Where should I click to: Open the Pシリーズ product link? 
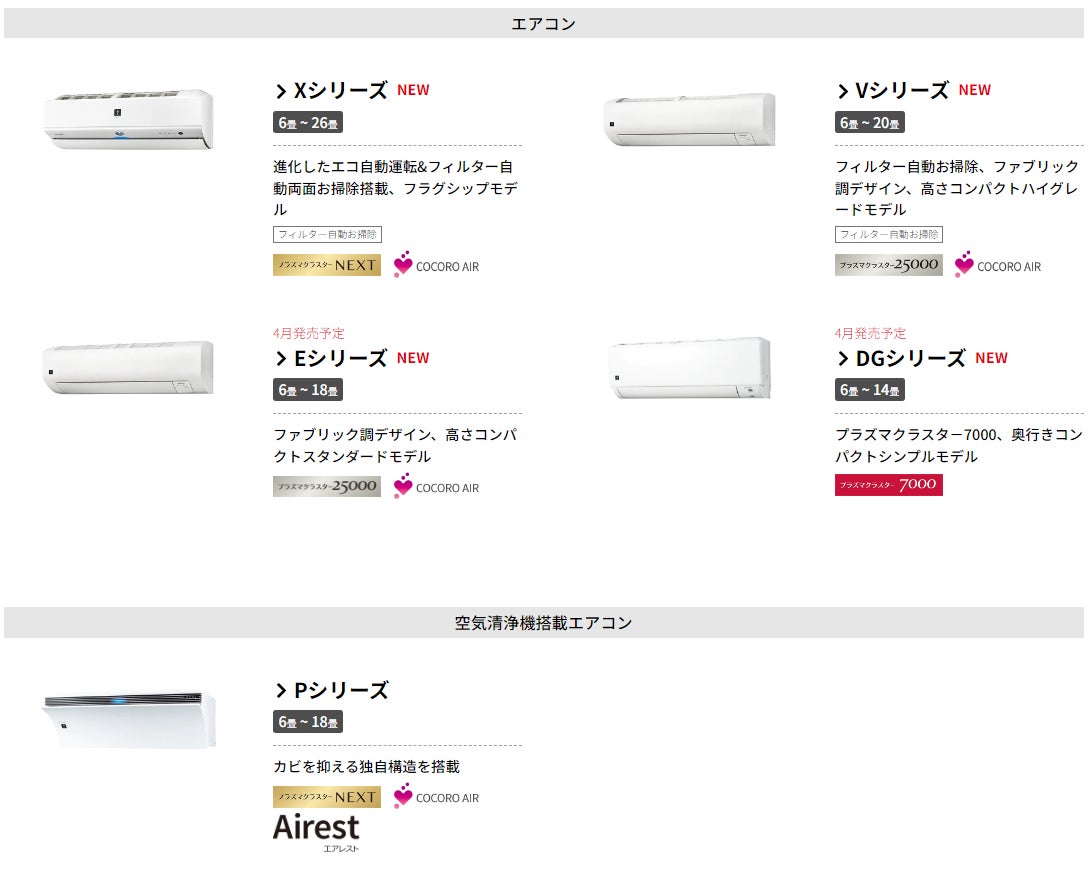coord(332,690)
